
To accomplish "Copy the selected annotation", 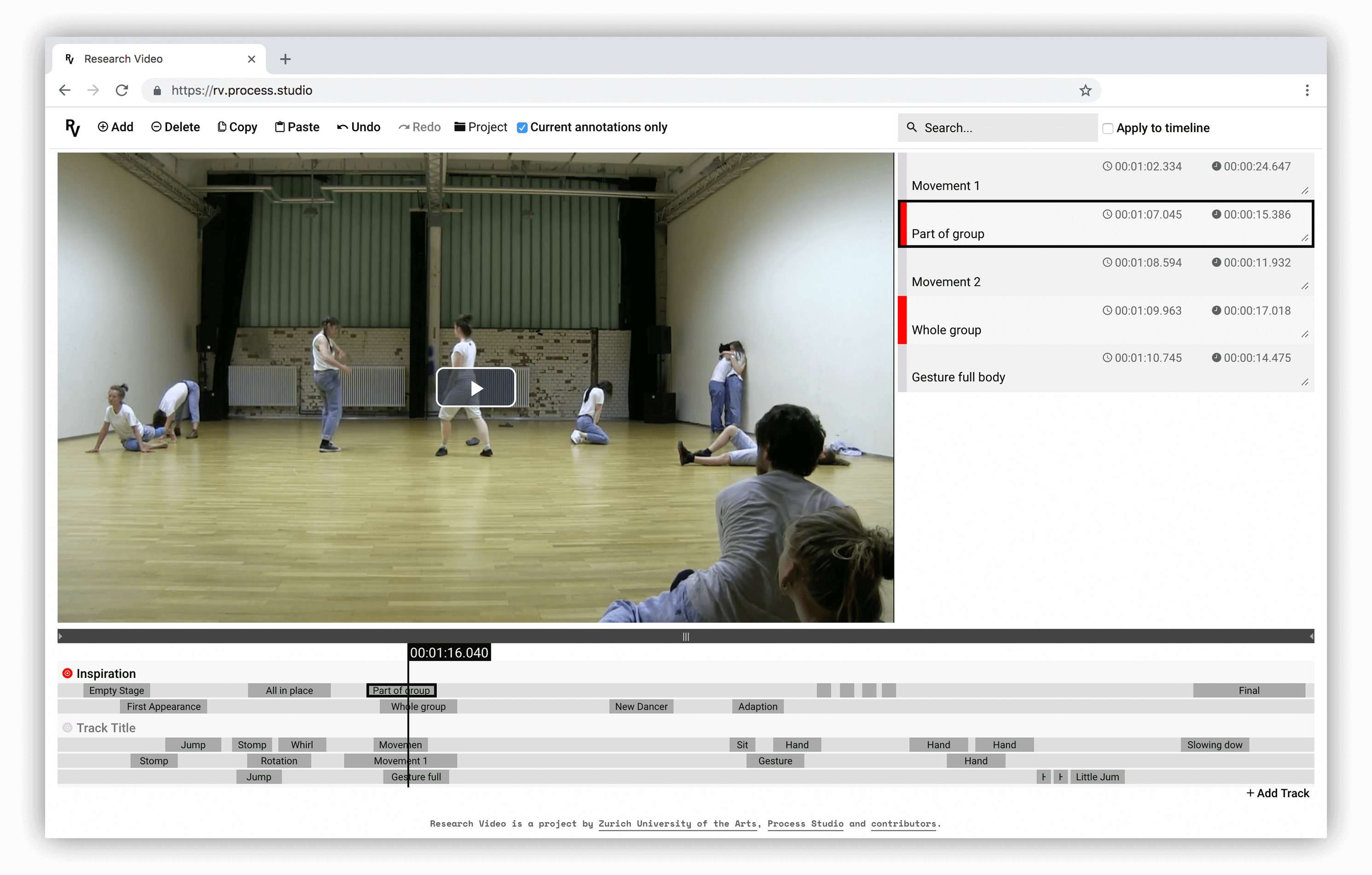I will (x=237, y=127).
